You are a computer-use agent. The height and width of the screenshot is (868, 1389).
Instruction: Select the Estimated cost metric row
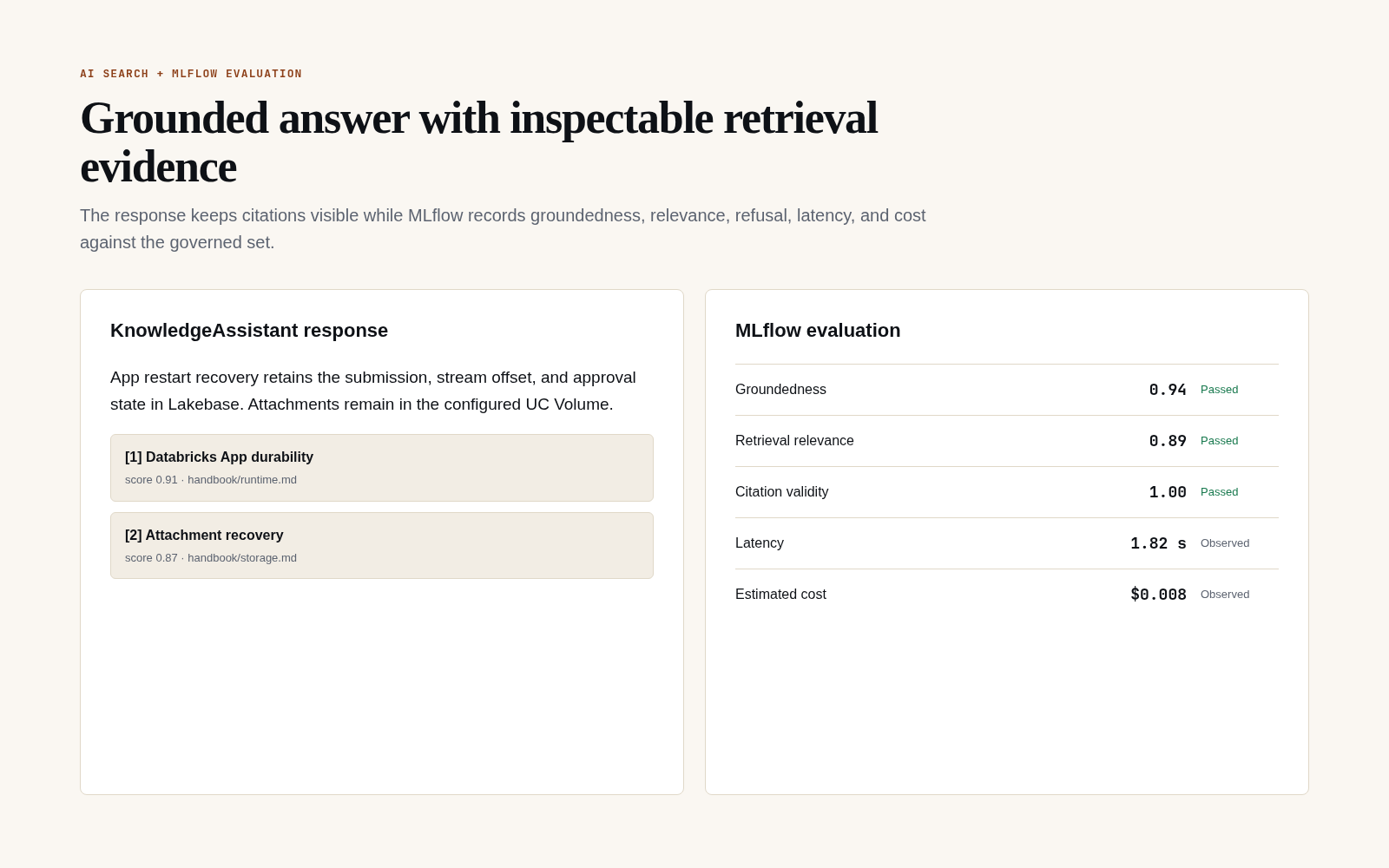pos(1007,595)
